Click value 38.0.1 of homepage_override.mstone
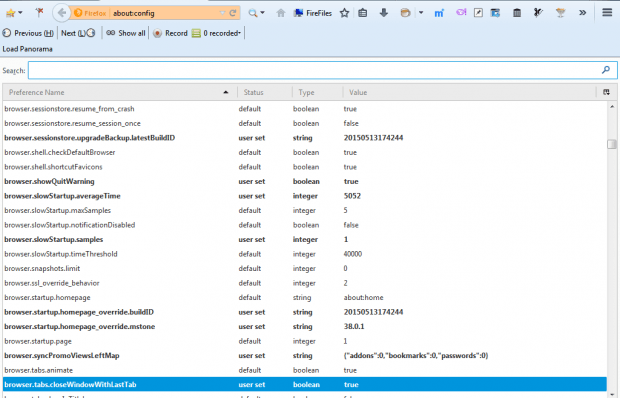 (354, 327)
